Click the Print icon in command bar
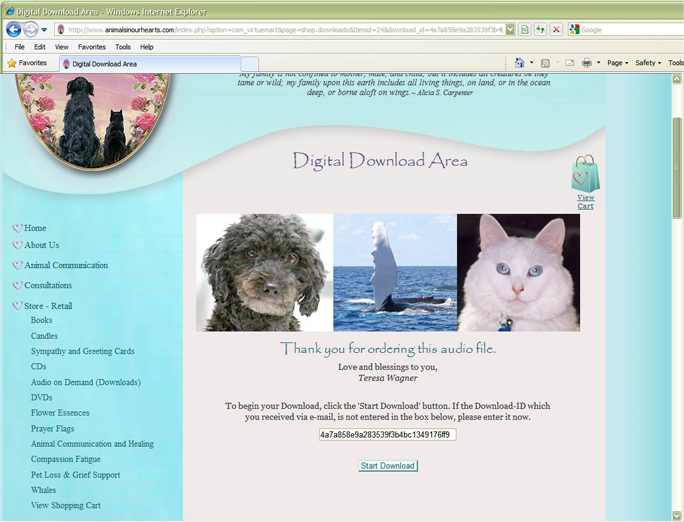Image resolution: width=684 pixels, height=522 pixels. coord(587,63)
